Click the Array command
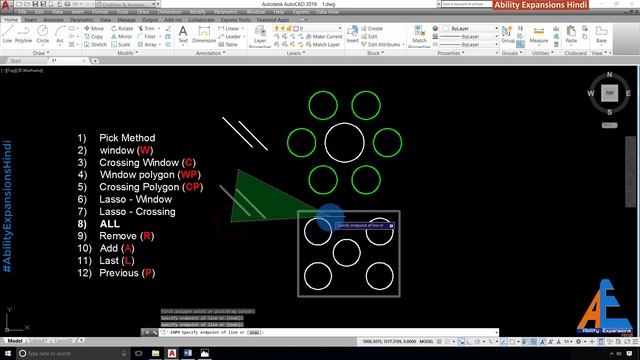Viewport: 640px width, 360px height. (147, 44)
